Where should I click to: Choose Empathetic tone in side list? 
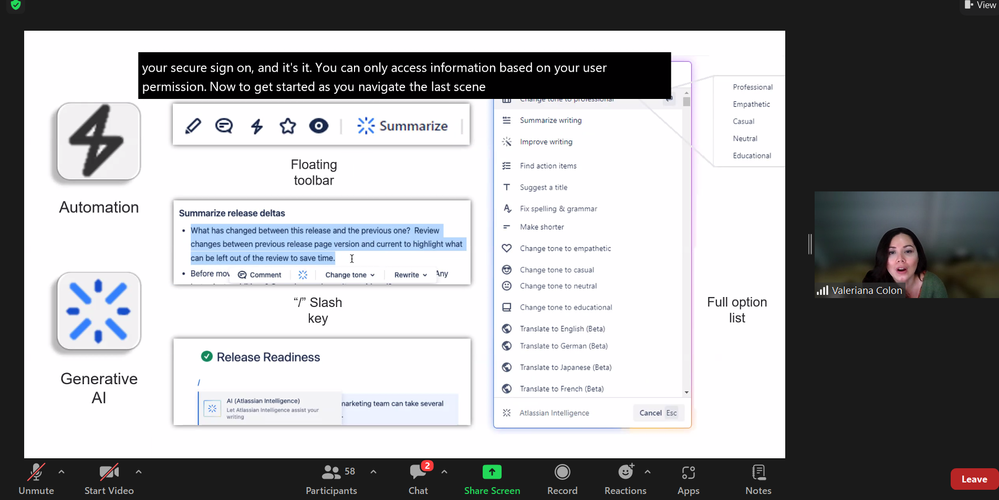pos(751,104)
